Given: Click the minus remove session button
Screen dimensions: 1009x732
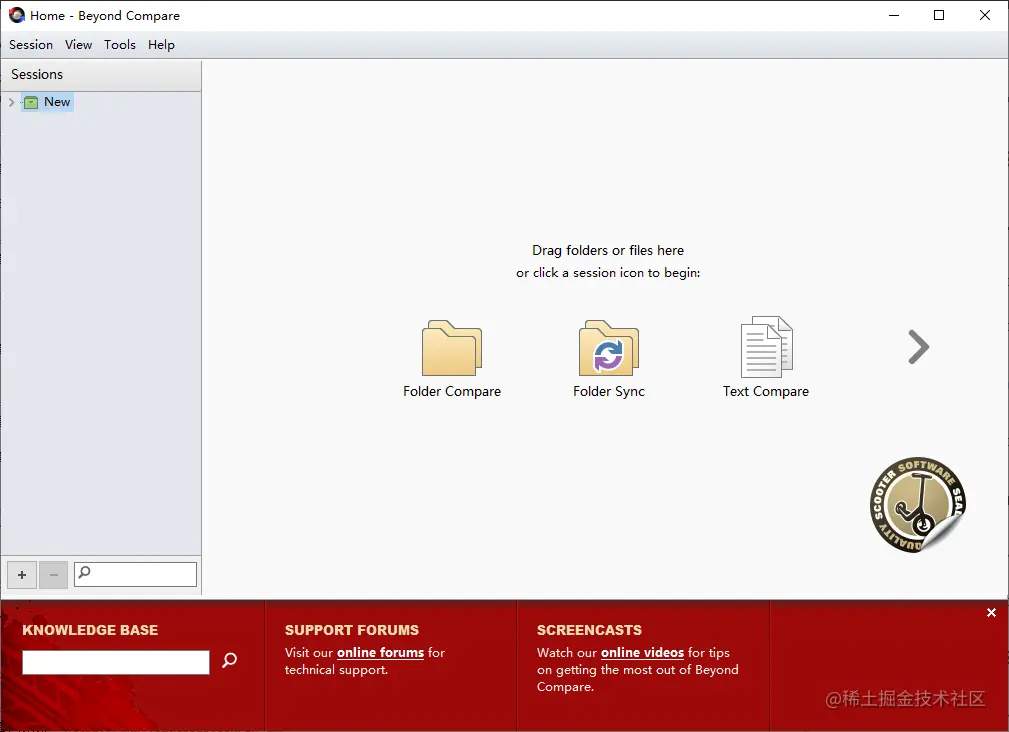Looking at the screenshot, I should point(53,574).
